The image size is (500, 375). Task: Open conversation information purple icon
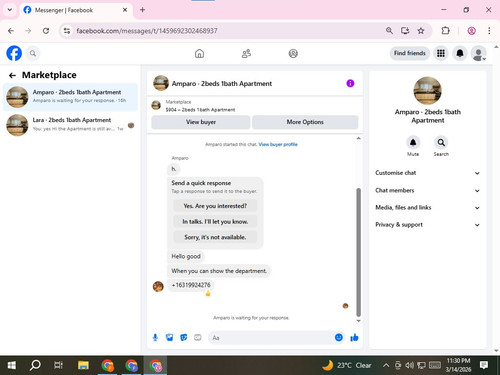pos(350,83)
